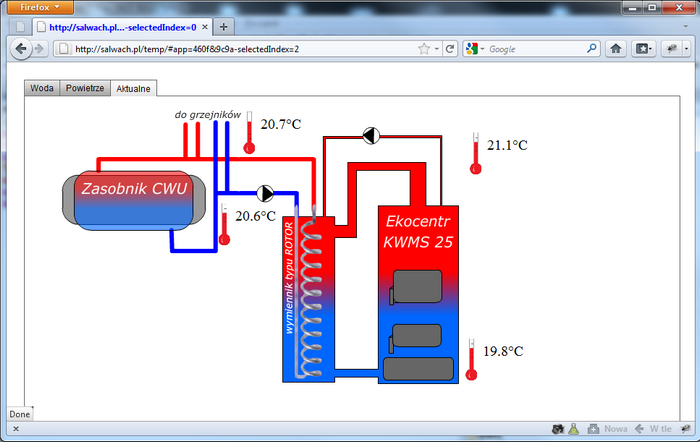The image size is (700, 442).
Task: Click the pump symbol on the top boiler pipe
Action: [x=371, y=135]
